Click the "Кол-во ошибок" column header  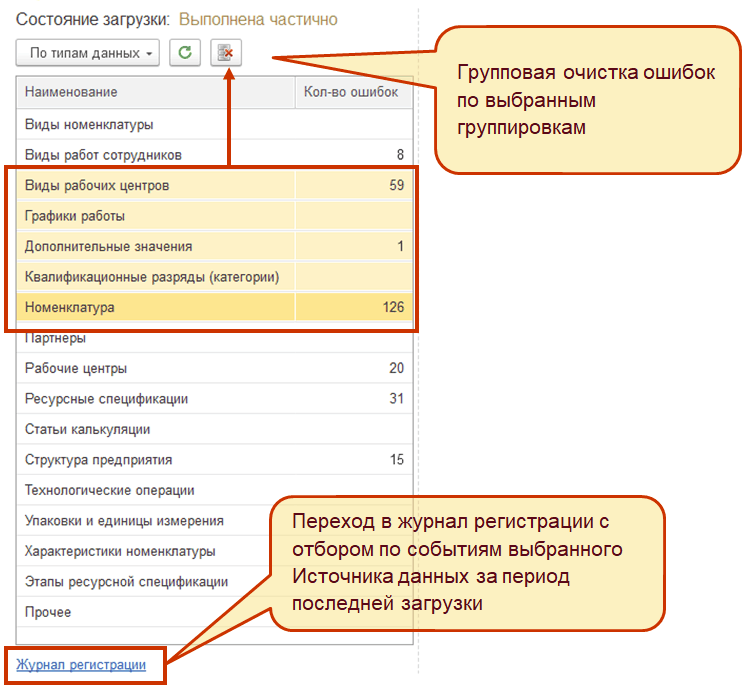click(x=353, y=92)
